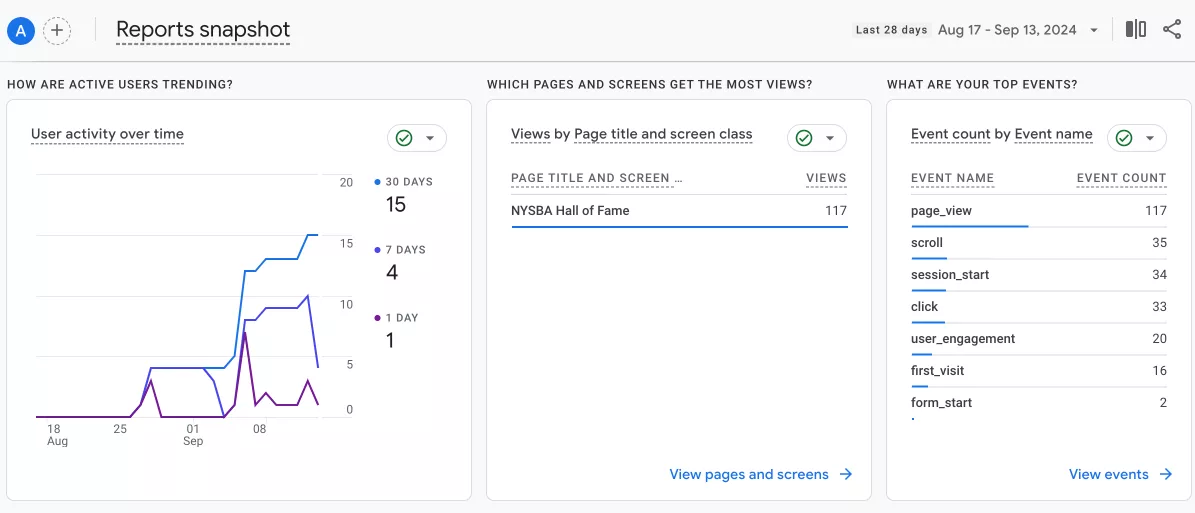
Task: Click green check icon on Event count card
Action: [1124, 138]
